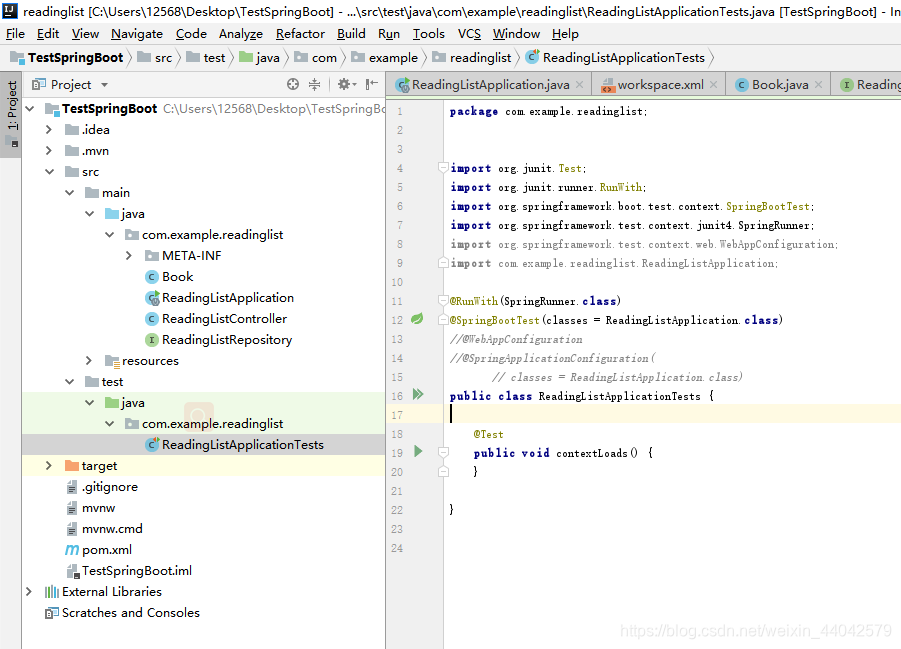This screenshot has height=649, width=901.
Task: Collapse test folder
Action: [70, 382]
